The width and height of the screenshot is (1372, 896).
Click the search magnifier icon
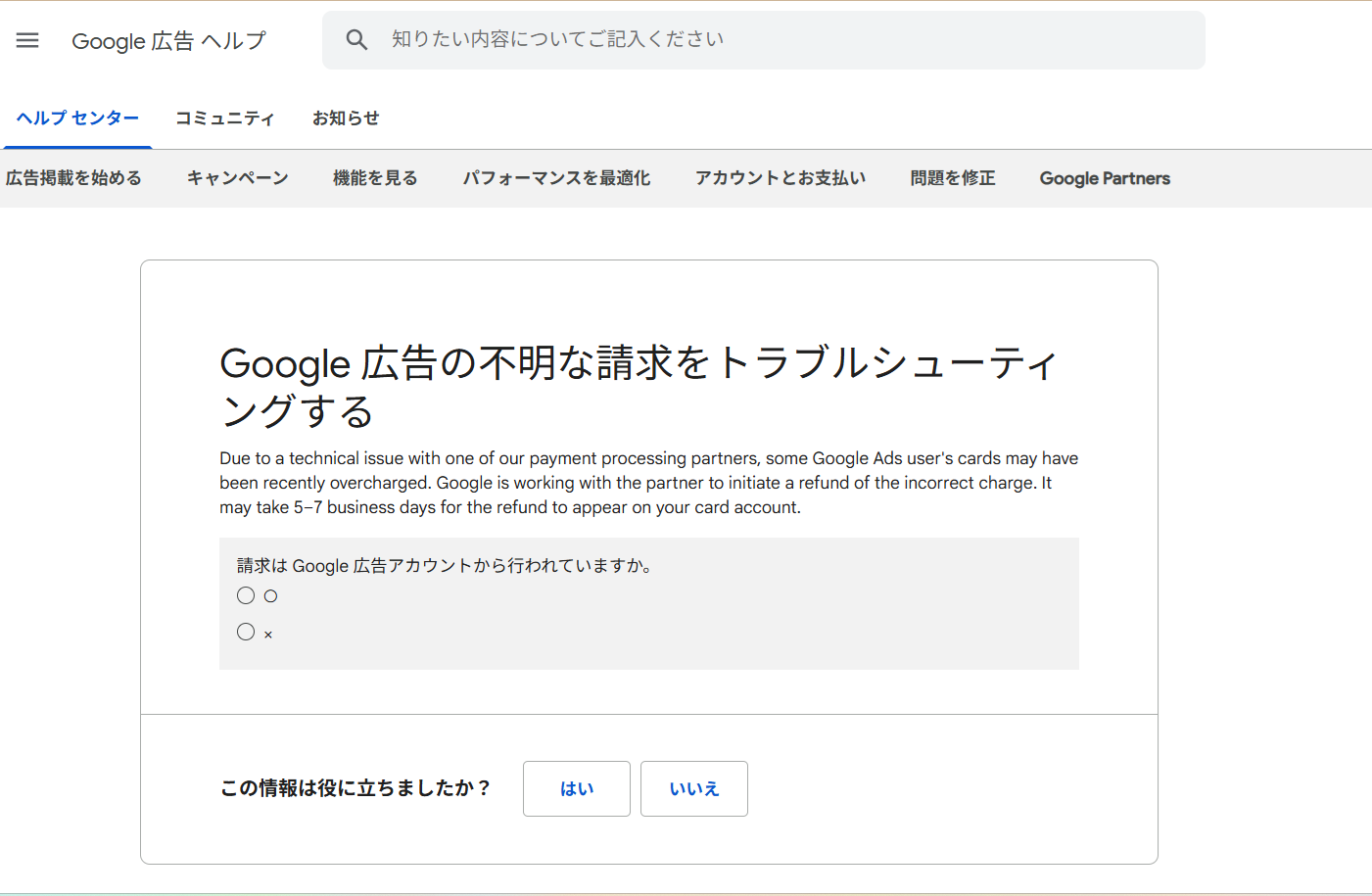tap(356, 40)
